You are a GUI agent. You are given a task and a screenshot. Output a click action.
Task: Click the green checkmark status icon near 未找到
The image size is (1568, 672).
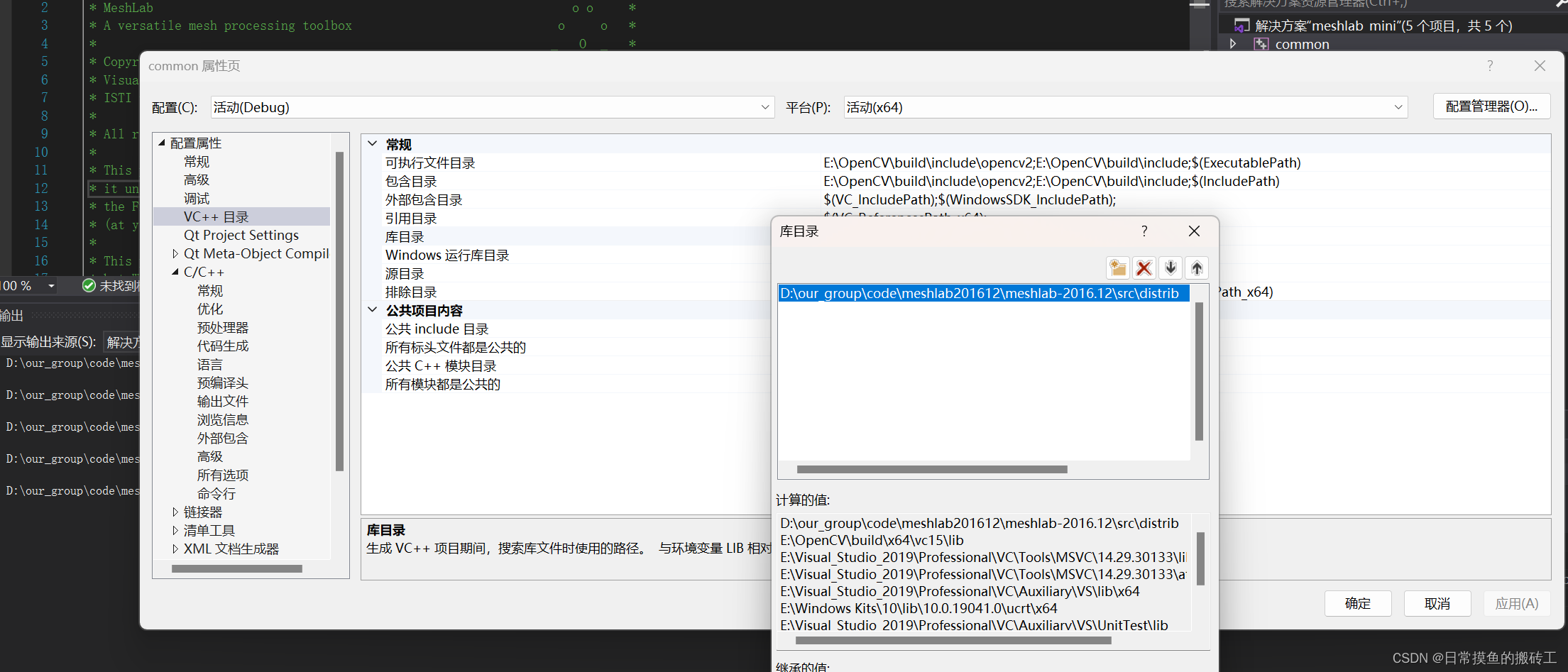[89, 285]
